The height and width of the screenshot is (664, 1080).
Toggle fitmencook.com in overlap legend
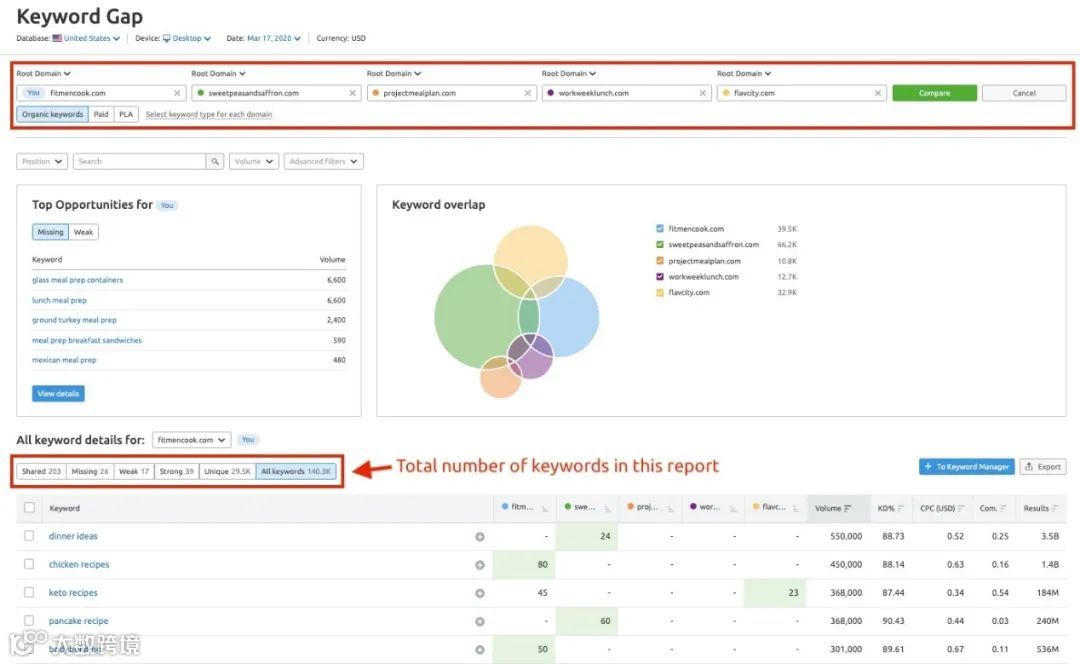point(660,229)
